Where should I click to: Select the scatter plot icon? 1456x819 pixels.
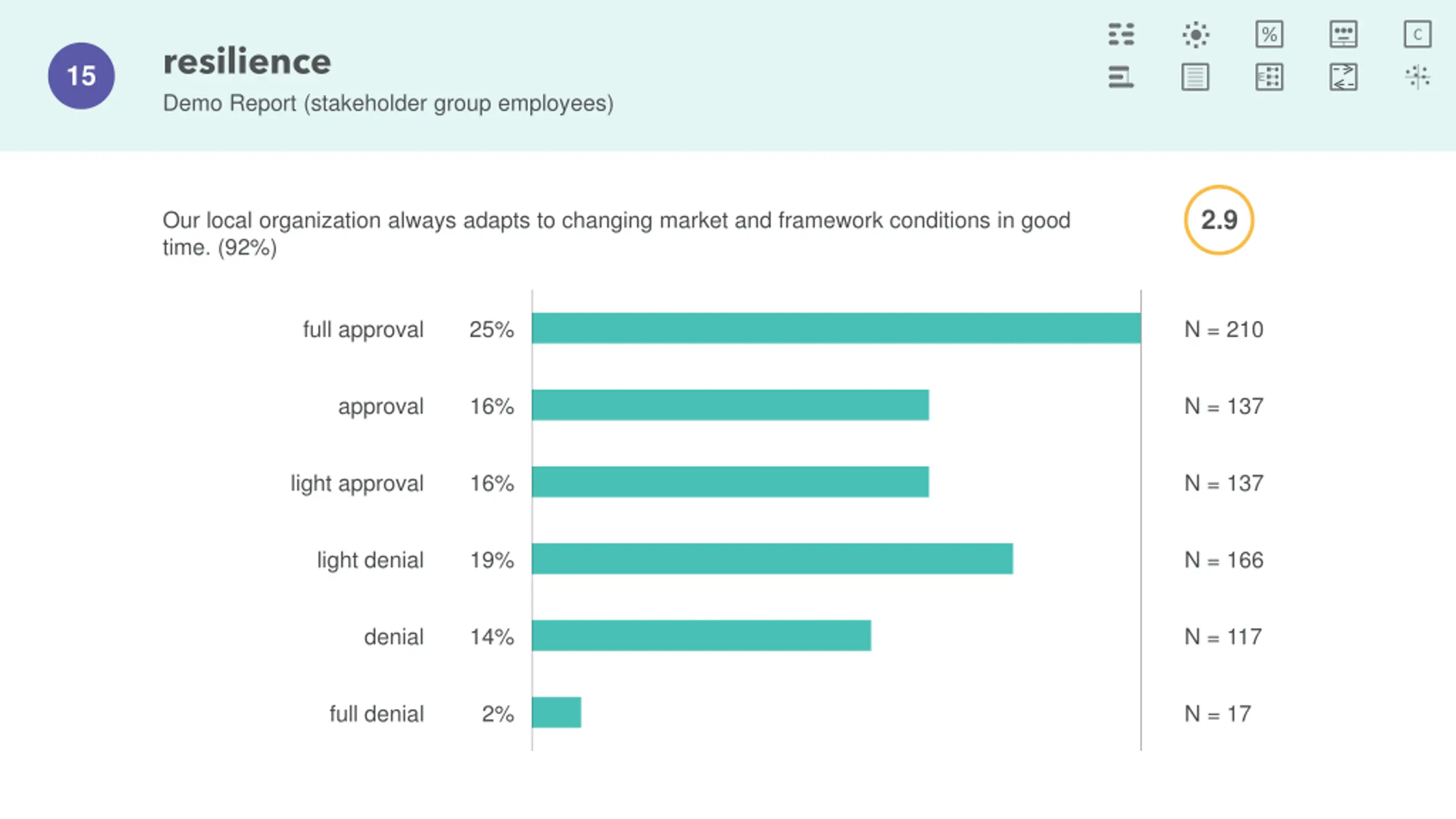click(1417, 77)
